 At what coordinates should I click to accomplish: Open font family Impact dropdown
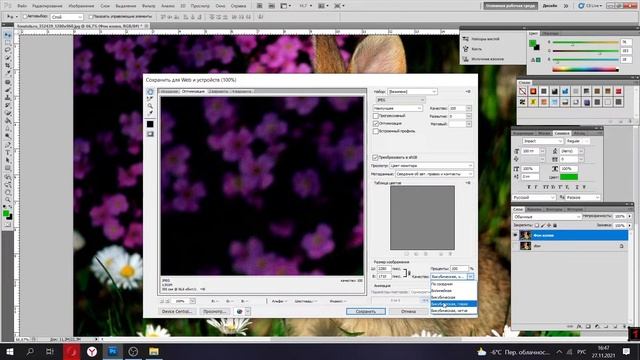tap(543, 141)
